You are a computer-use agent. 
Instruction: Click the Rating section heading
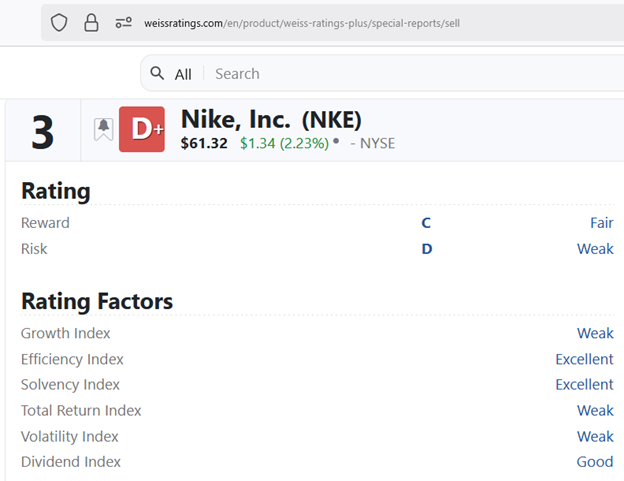[x=56, y=191]
